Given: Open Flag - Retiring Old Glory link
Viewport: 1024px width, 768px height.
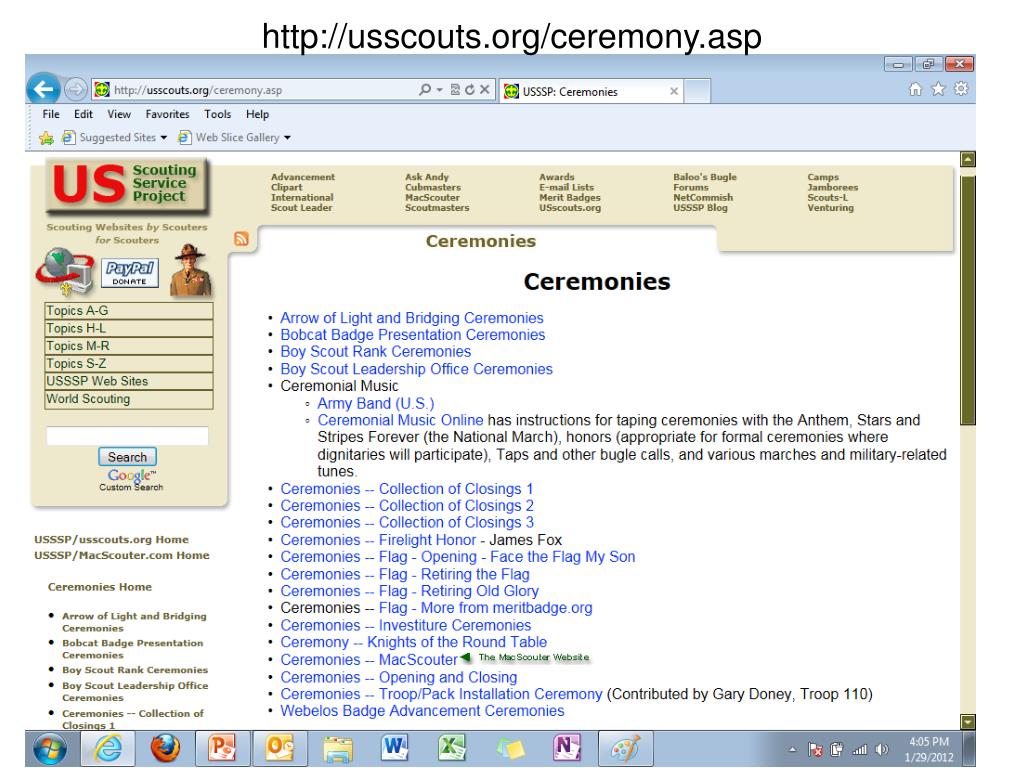Looking at the screenshot, I should pos(409,591).
